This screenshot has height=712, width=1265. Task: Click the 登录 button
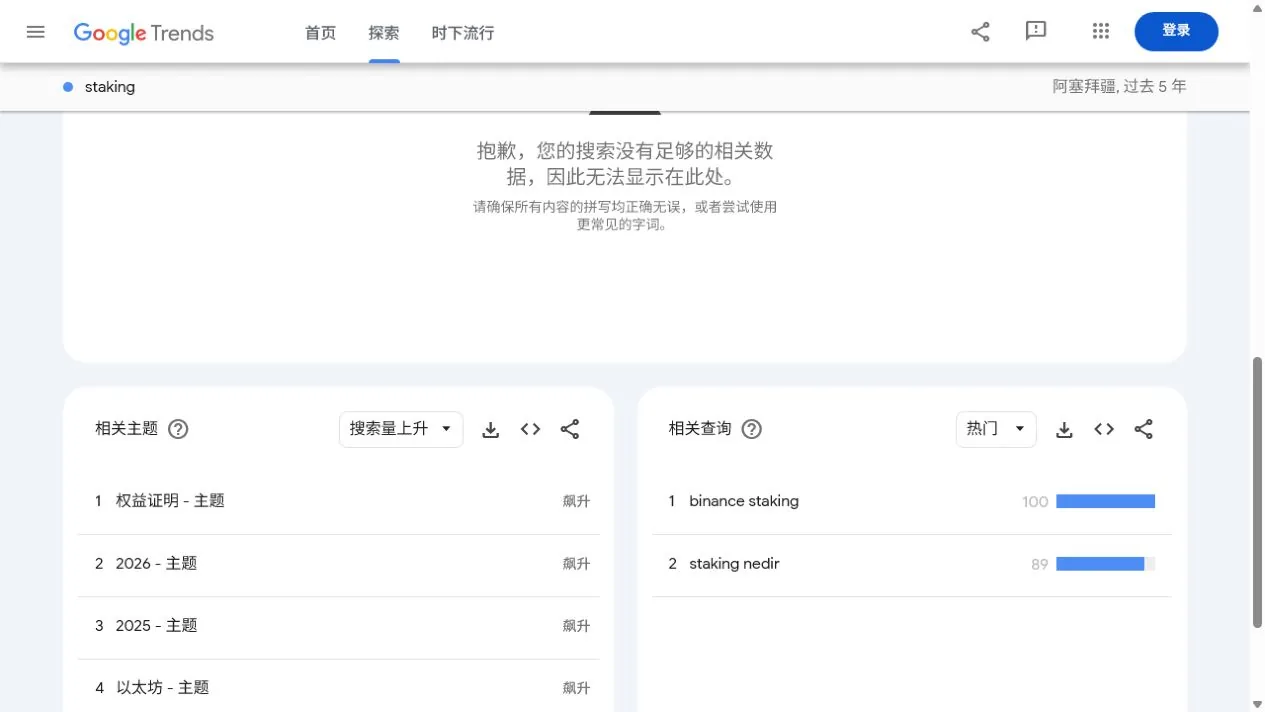pyautogui.click(x=1176, y=31)
